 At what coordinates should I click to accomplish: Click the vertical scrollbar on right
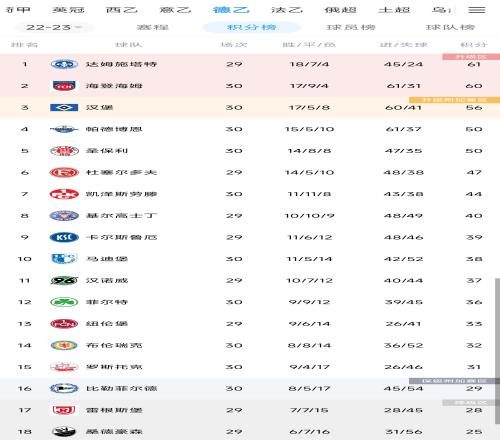pos(497,350)
